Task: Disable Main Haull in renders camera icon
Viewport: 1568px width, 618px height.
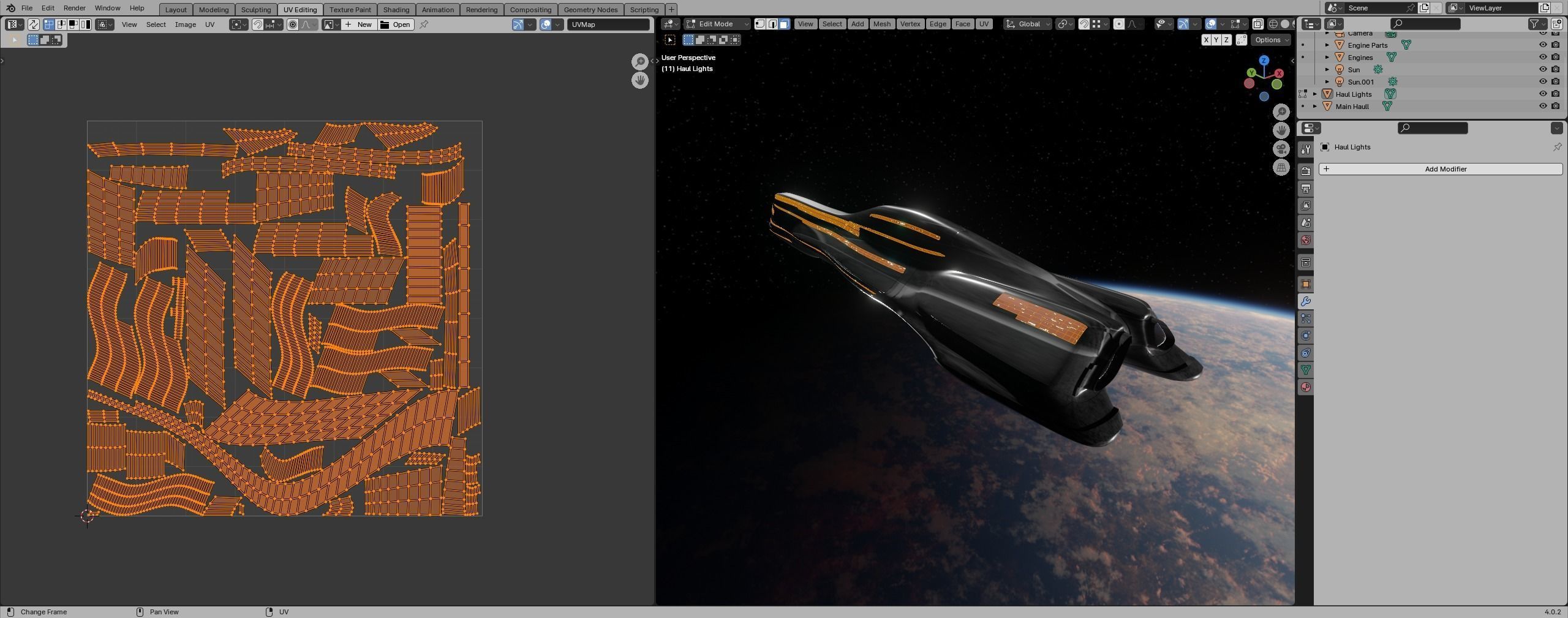Action: 1555,106
